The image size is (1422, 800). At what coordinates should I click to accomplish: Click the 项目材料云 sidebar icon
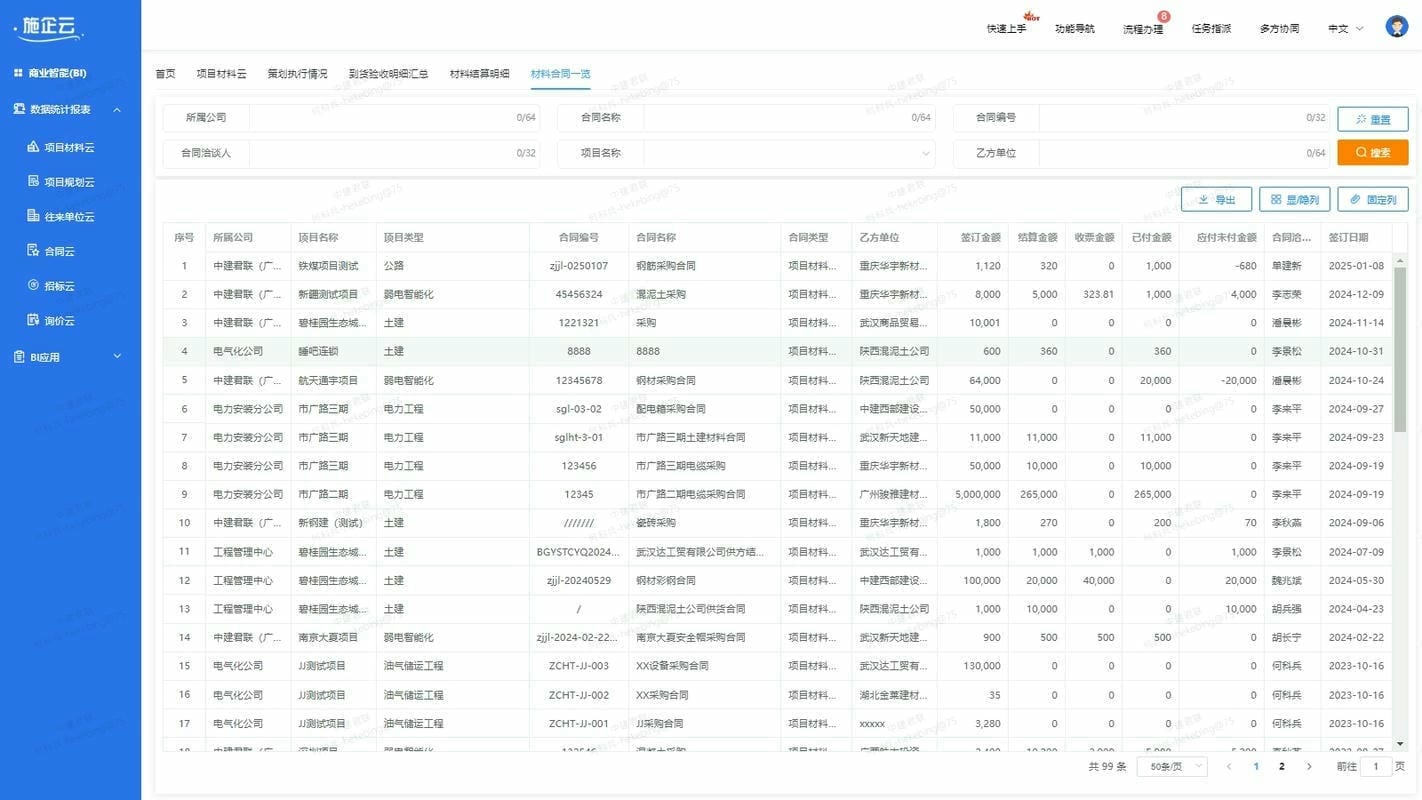[x=33, y=147]
